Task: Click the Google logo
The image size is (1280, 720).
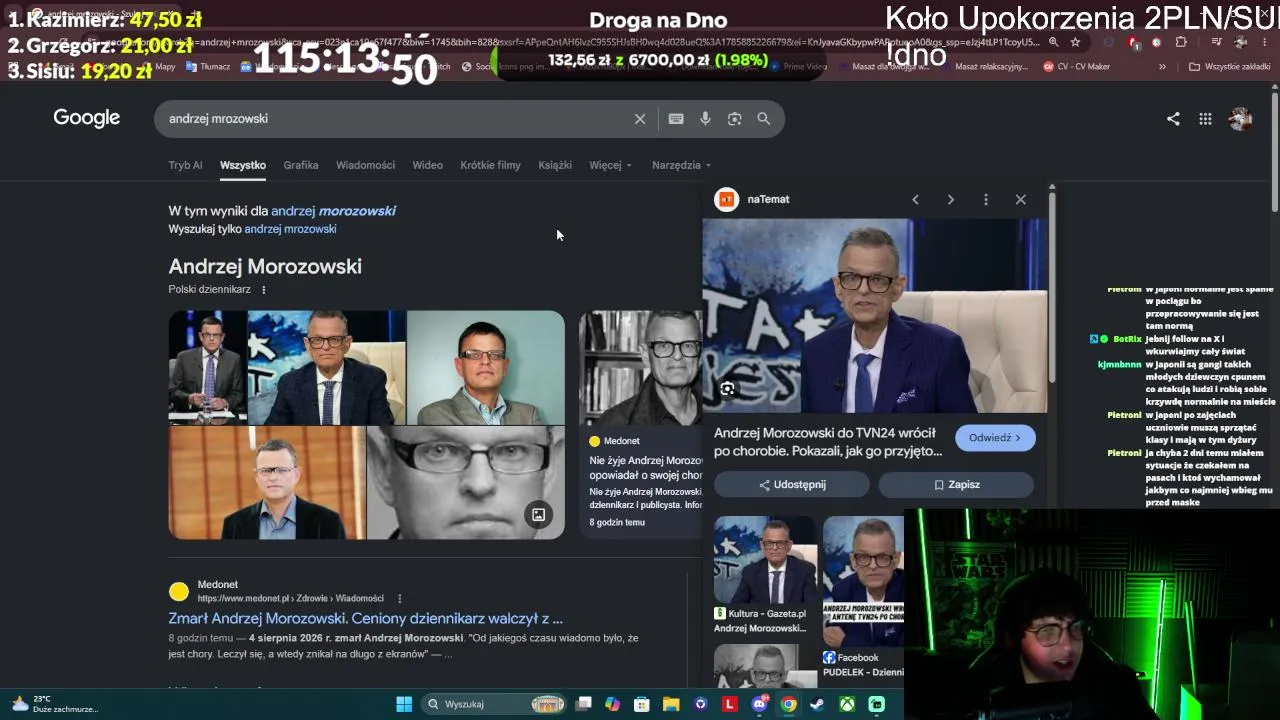Action: click(87, 118)
